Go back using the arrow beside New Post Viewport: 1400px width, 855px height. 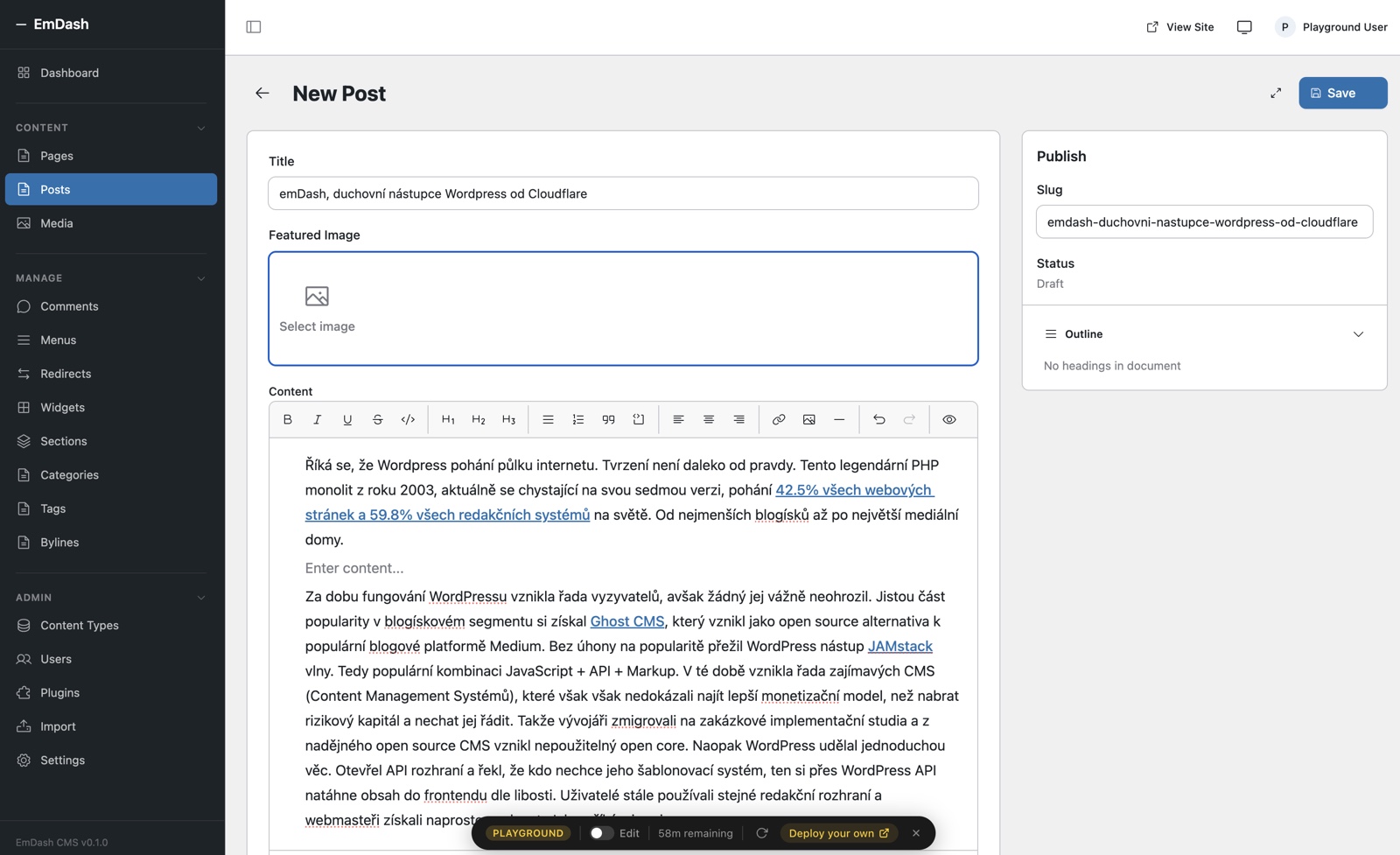coord(262,93)
